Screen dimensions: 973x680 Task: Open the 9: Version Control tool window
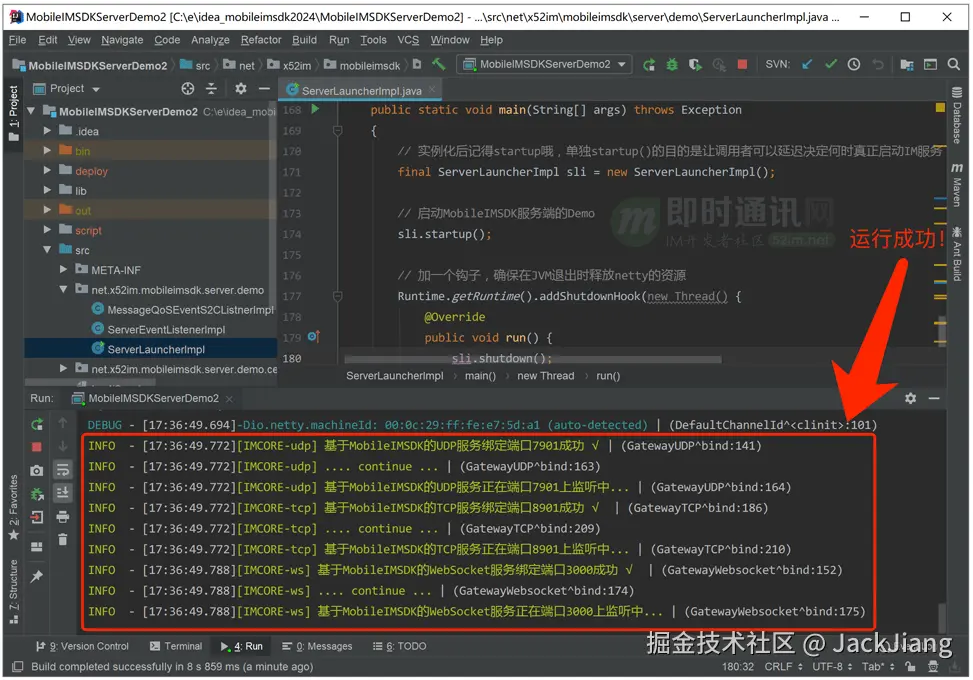[82, 646]
